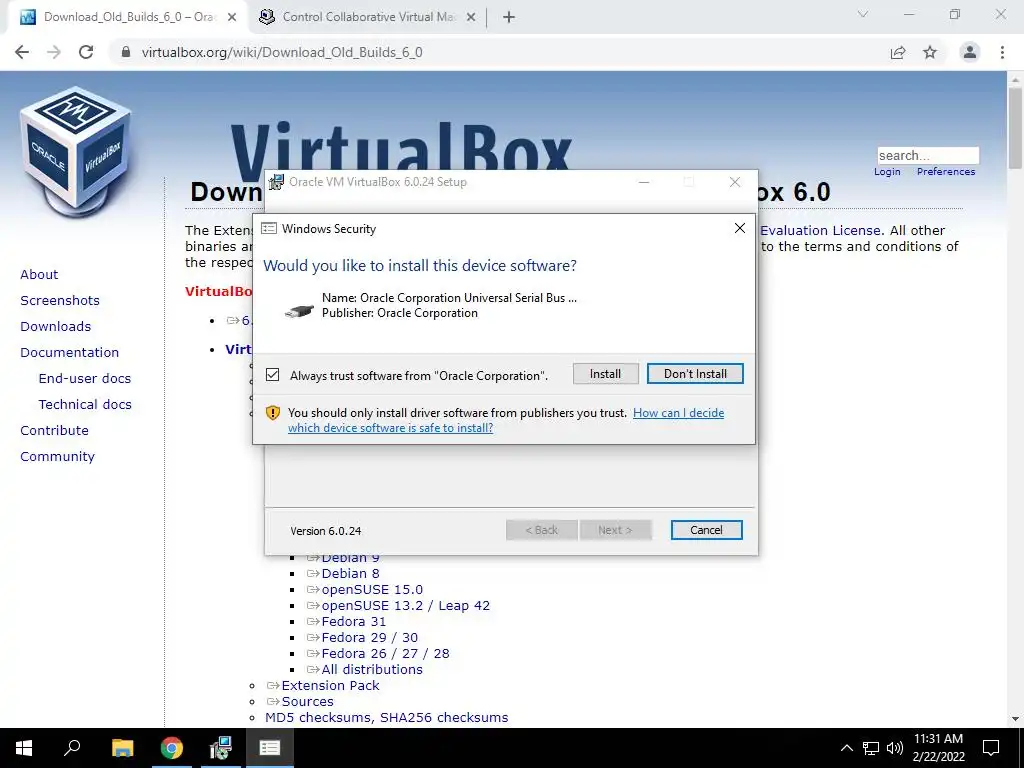This screenshot has width=1024, height=768.
Task: Download Fedora 26 / 27 / 28 package
Action: 385,654
